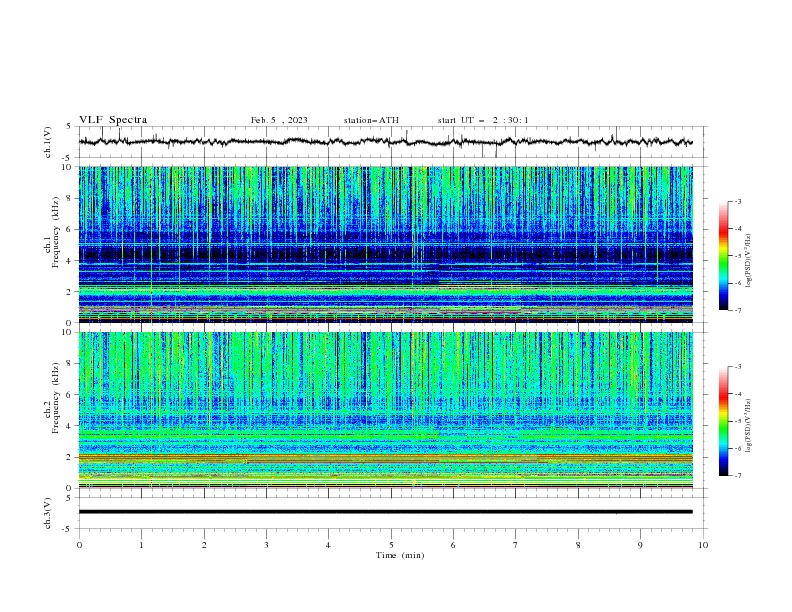The height and width of the screenshot is (612, 792).
Task: Select the date "Feb. 5 , 2023"
Action: click(279, 120)
